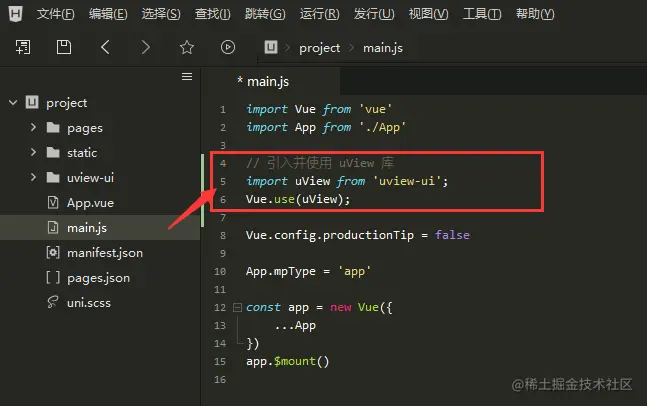
Task: Expand the pages folder chevron
Action: tap(33, 127)
